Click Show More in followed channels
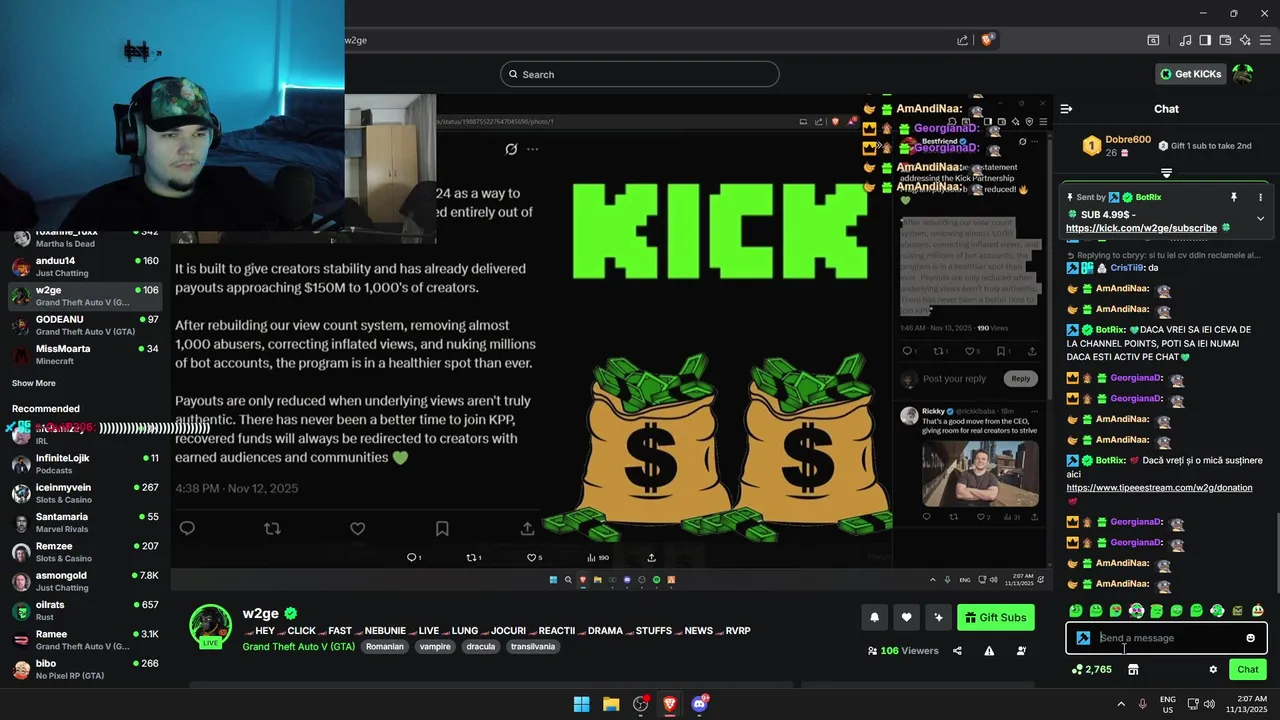This screenshot has width=1280, height=720. coord(34,383)
